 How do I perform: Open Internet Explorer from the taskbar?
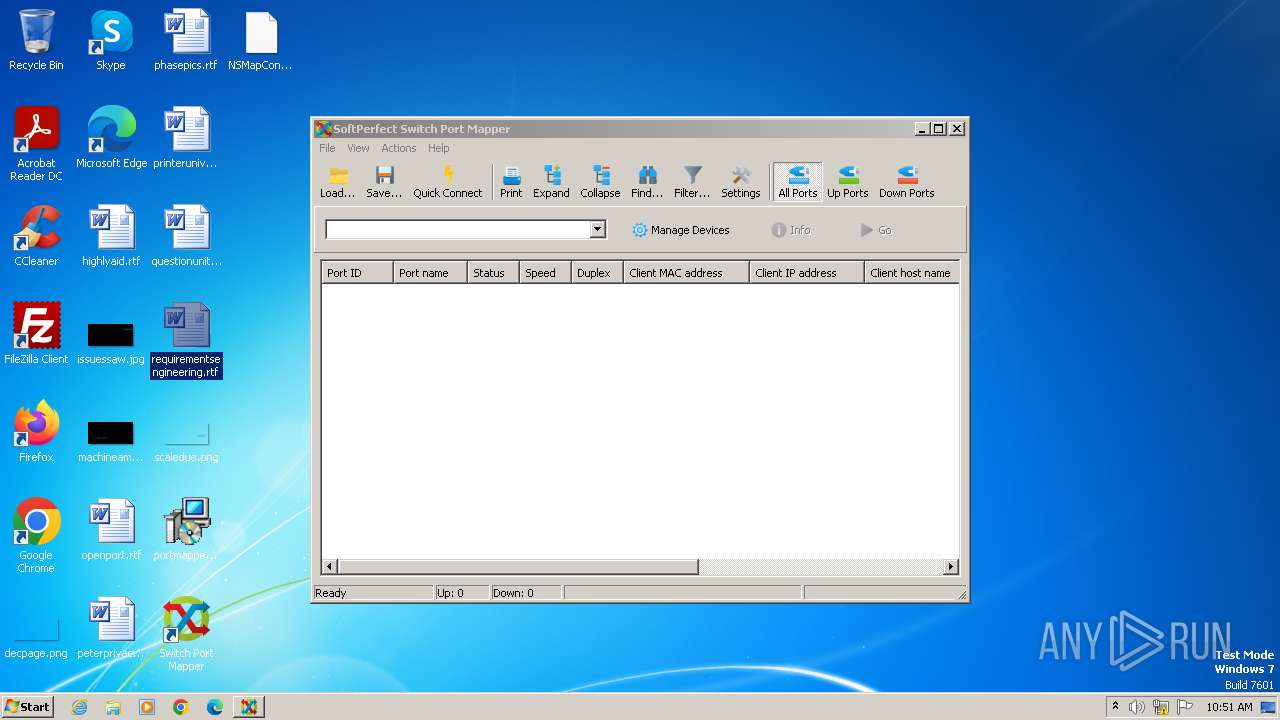pyautogui.click(x=79, y=707)
